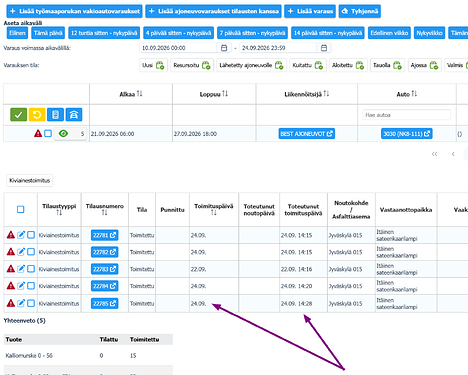Sort by the Loppuu column arrows
The image size is (468, 375).
coord(225,94)
